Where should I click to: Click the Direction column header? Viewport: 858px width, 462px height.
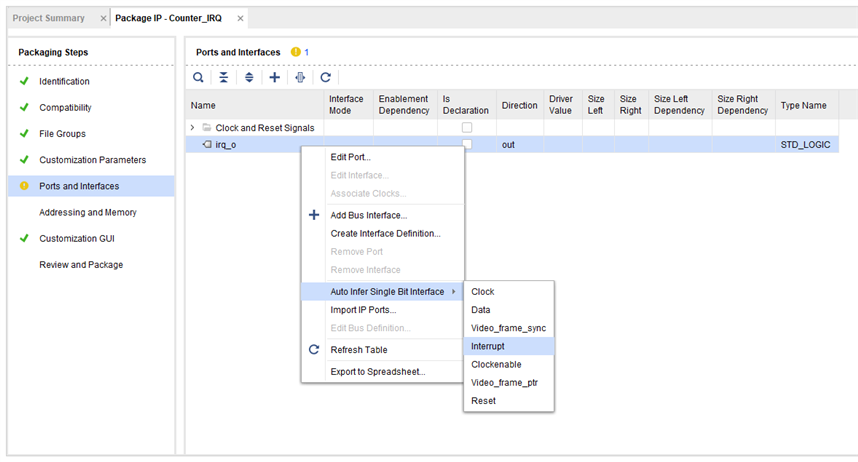[x=519, y=105]
